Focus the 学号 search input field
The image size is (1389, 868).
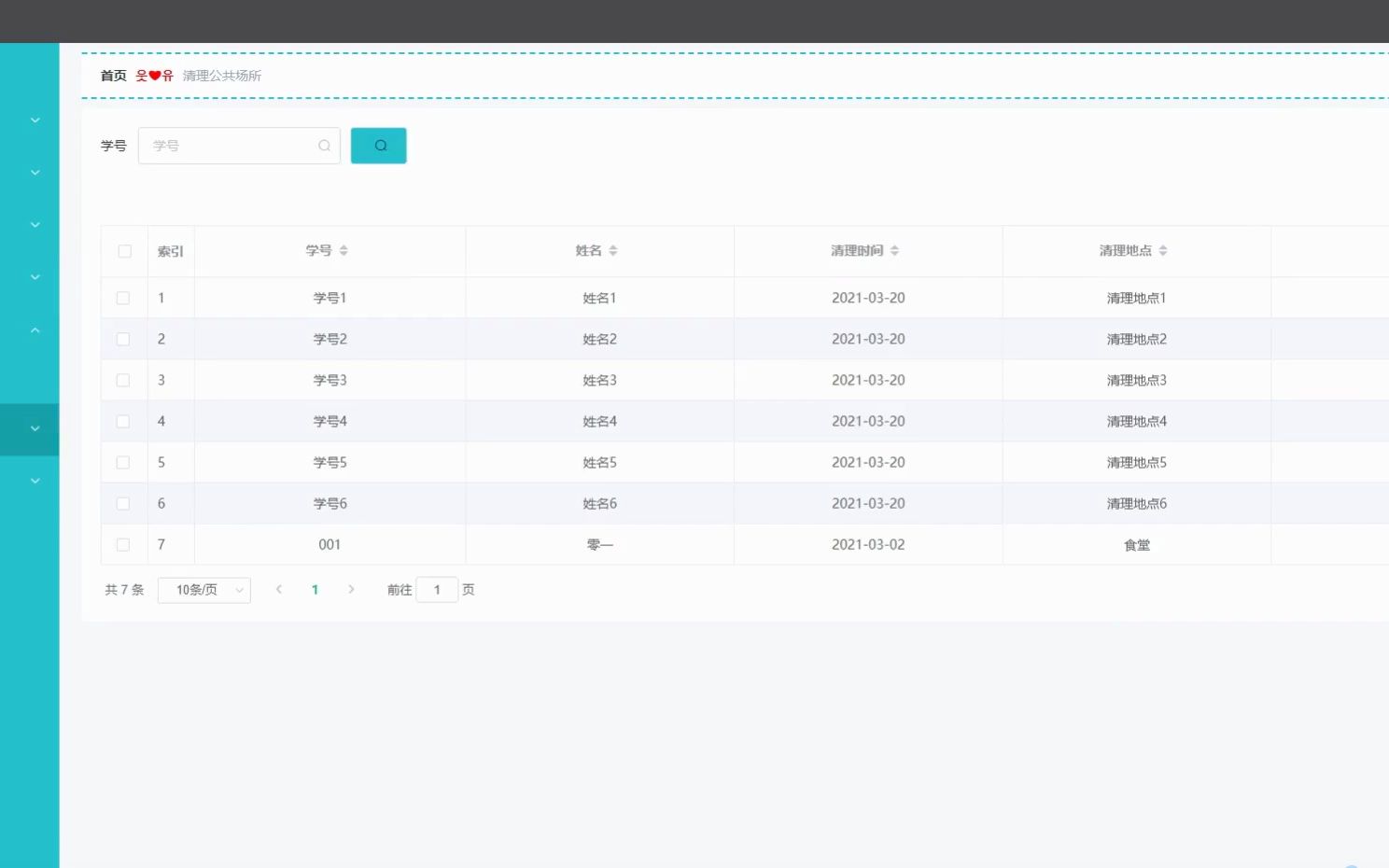click(239, 146)
